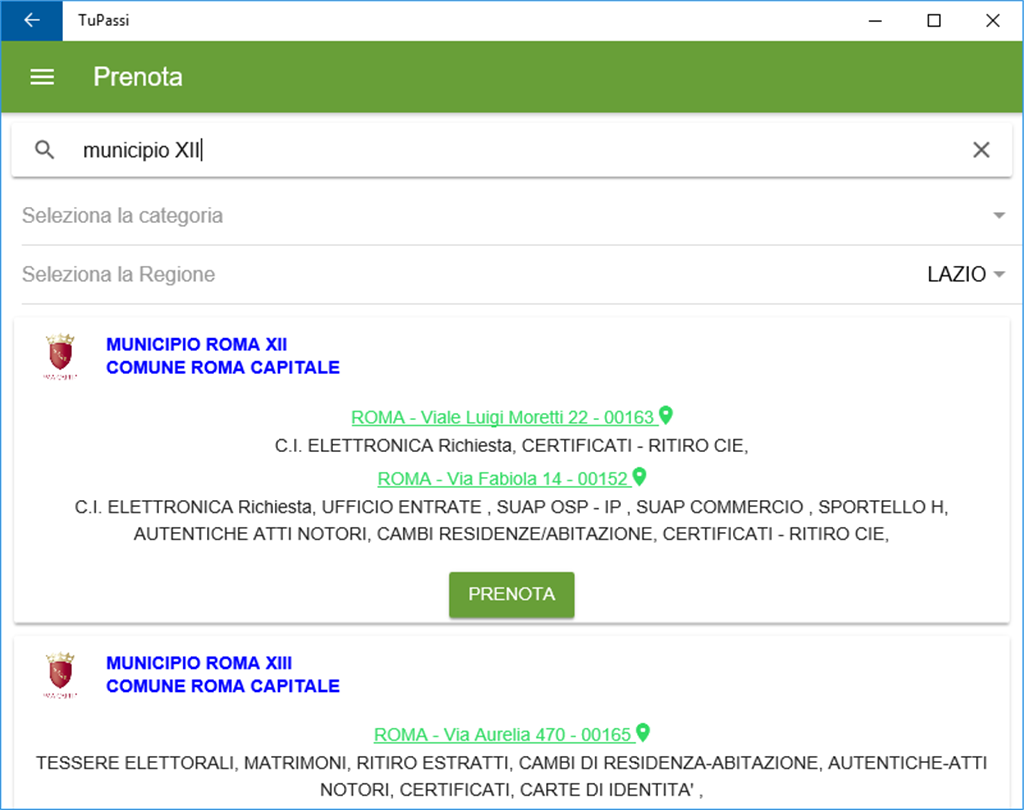Go back with the title bar arrow
Image resolution: width=1024 pixels, height=810 pixels.
click(31, 20)
